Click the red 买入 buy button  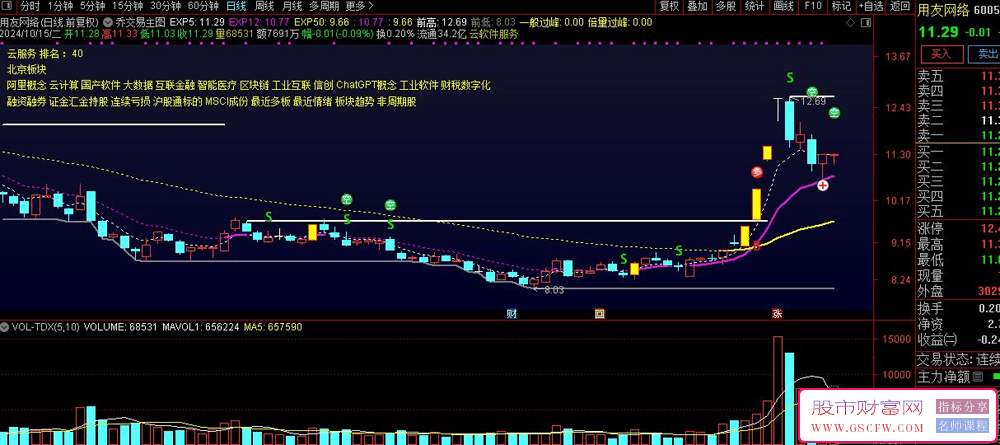[941, 54]
